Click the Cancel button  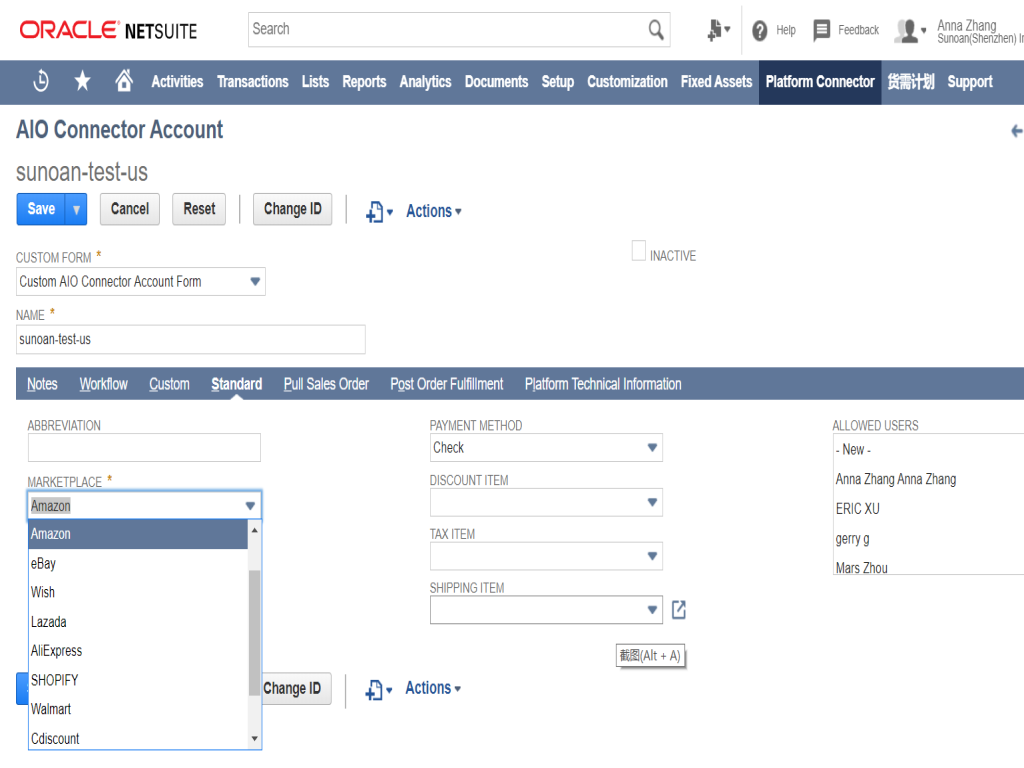tap(130, 209)
